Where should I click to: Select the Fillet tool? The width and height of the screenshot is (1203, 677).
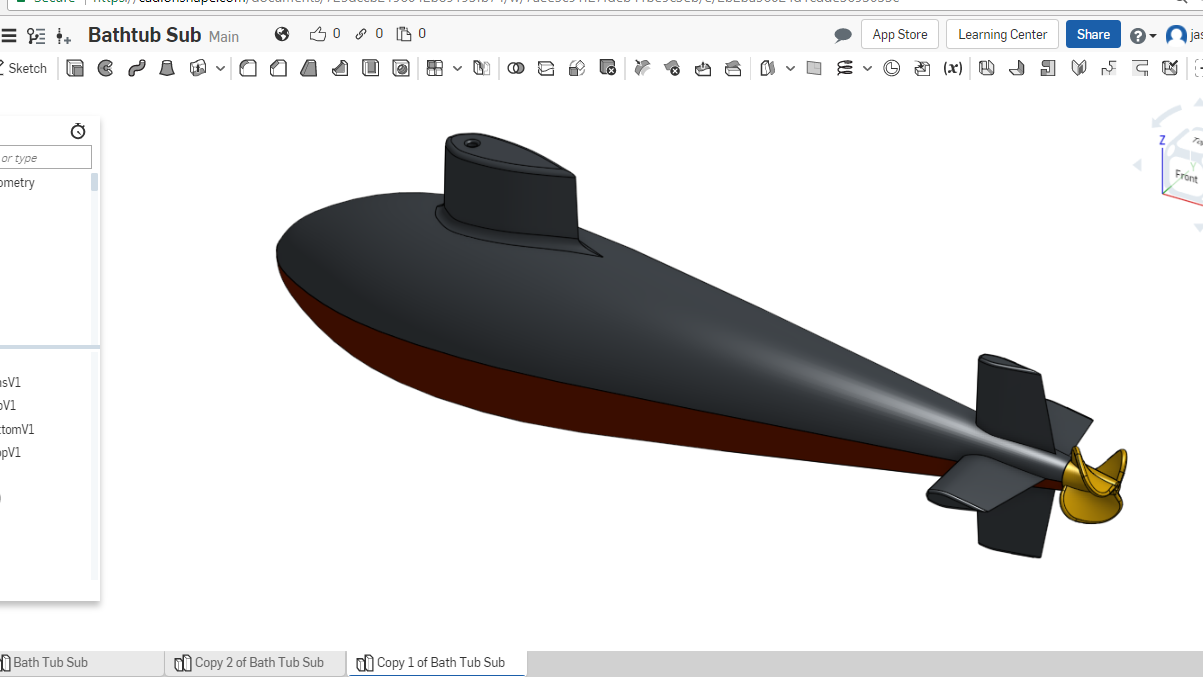point(248,69)
